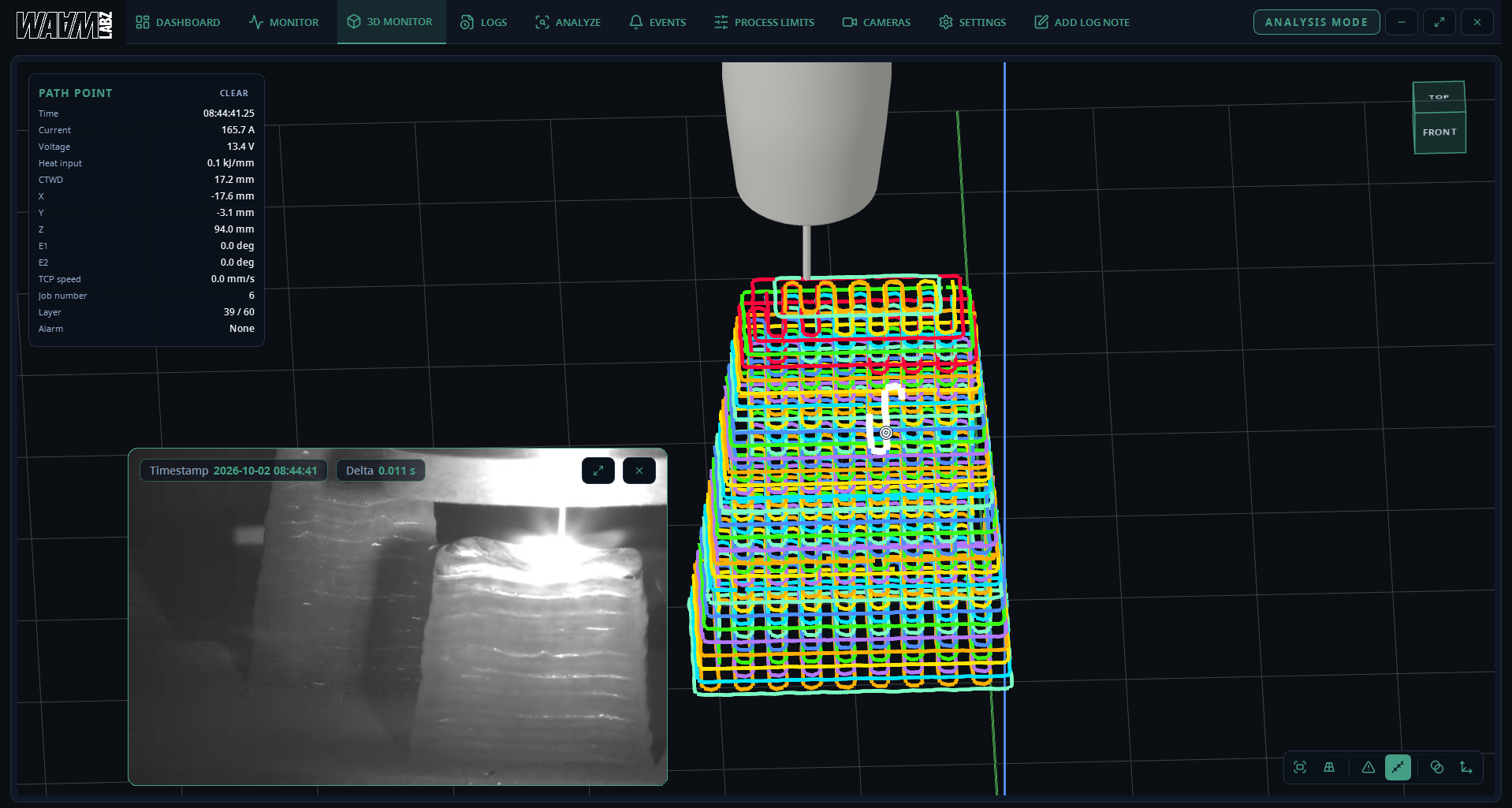Expand the camera preview to fullscreen

coord(598,471)
